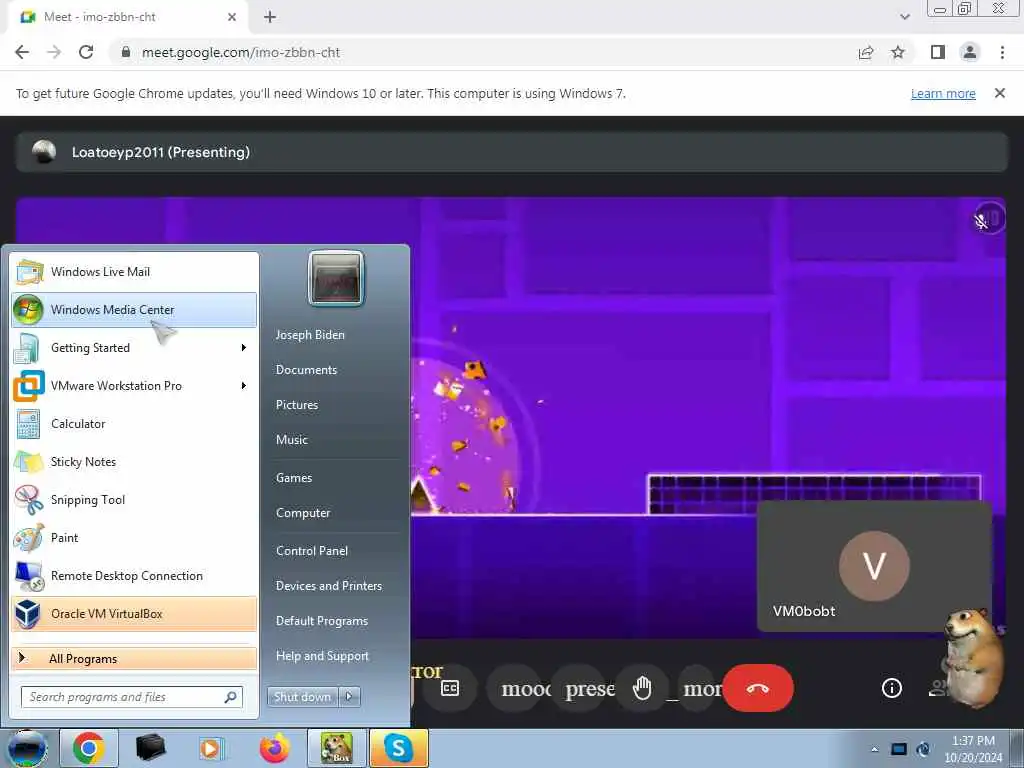Screen dimensions: 1024x768
Task: Open Help and Support
Action: 322,656
